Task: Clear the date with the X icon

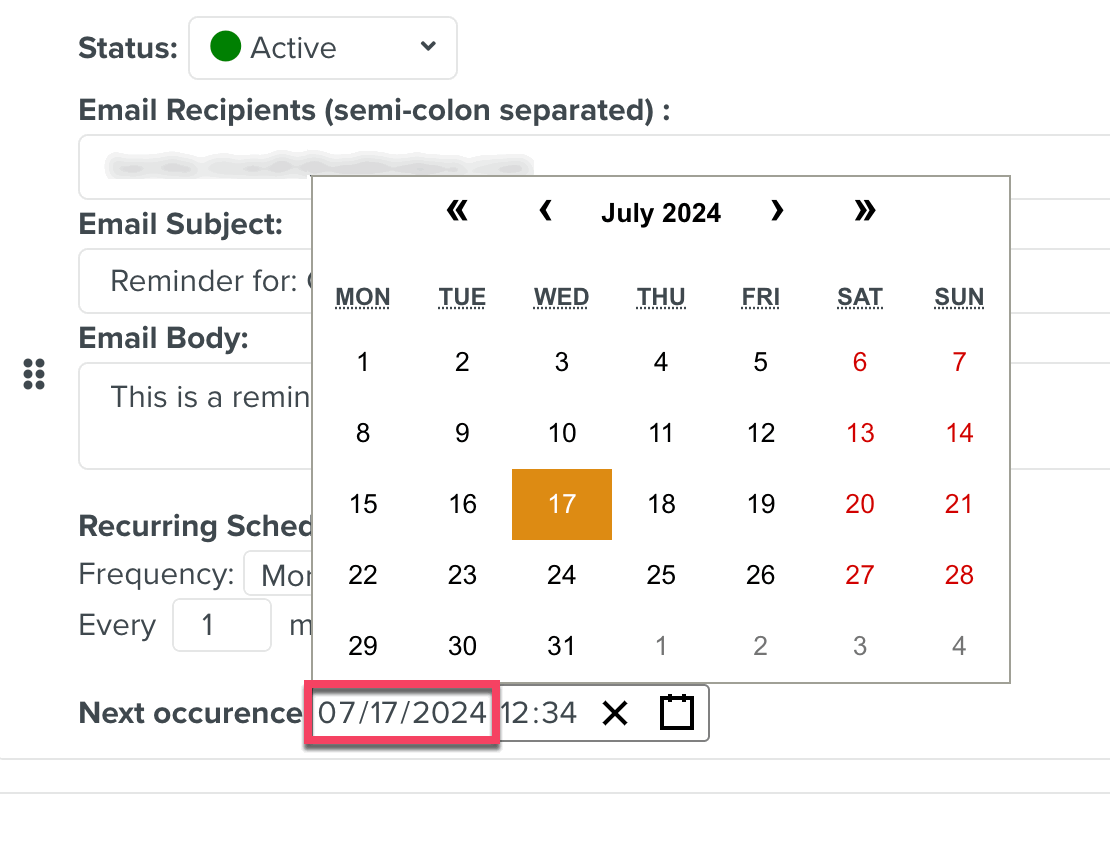Action: tap(615, 712)
